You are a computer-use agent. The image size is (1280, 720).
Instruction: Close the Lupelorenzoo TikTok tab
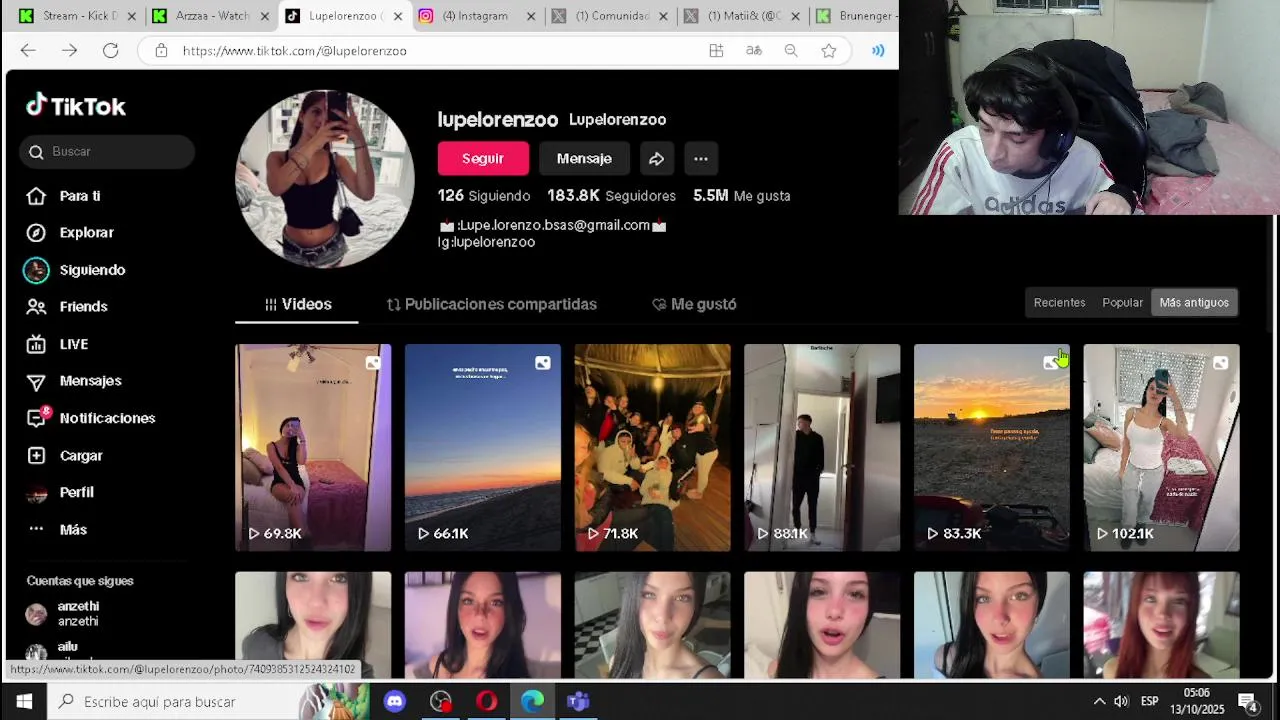398,16
